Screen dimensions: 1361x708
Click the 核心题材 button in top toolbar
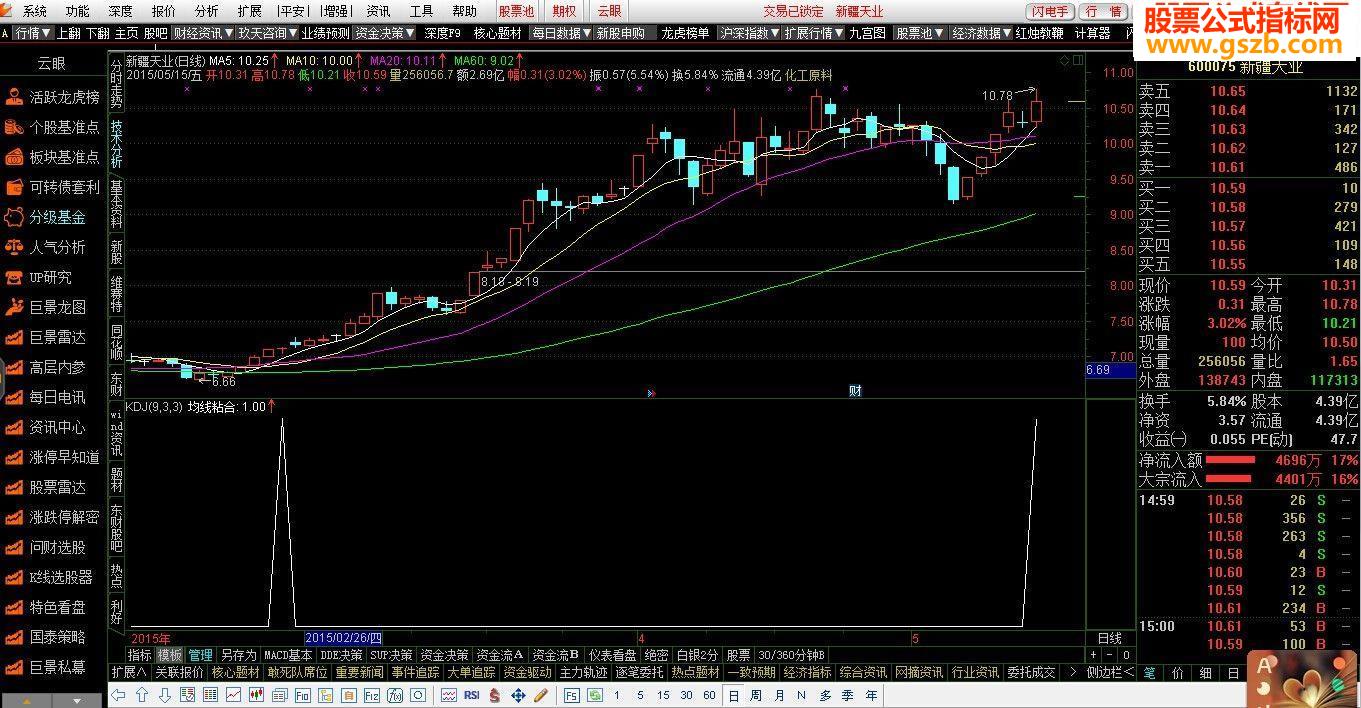(x=497, y=33)
